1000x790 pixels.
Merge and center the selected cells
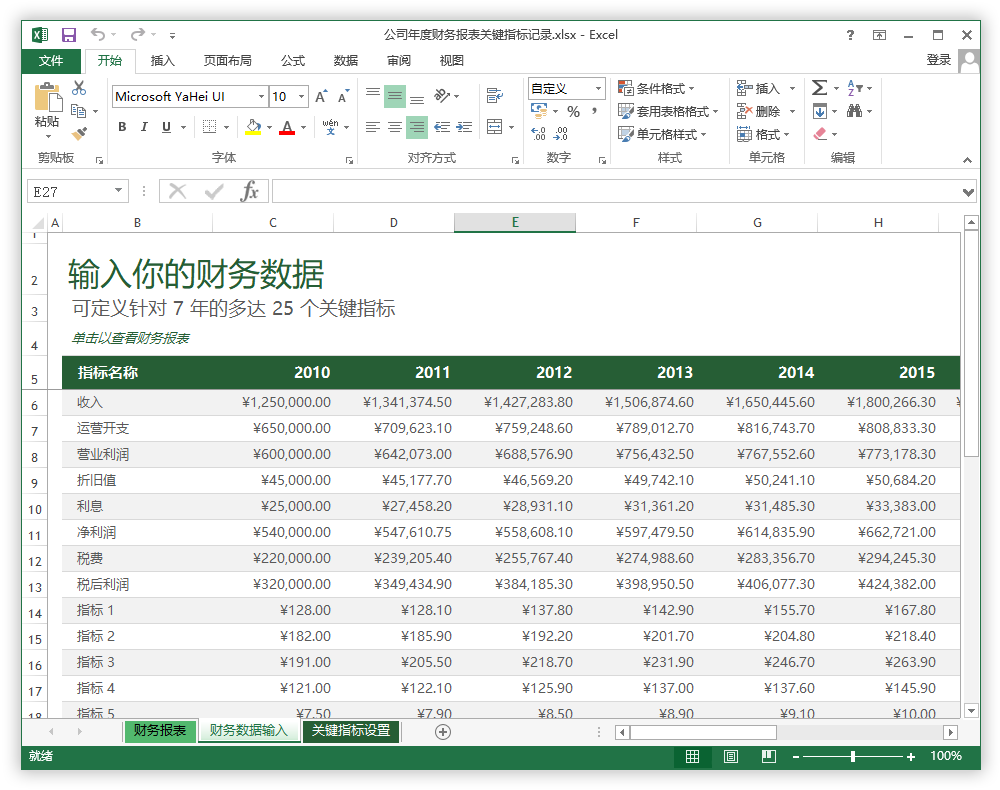click(x=495, y=127)
